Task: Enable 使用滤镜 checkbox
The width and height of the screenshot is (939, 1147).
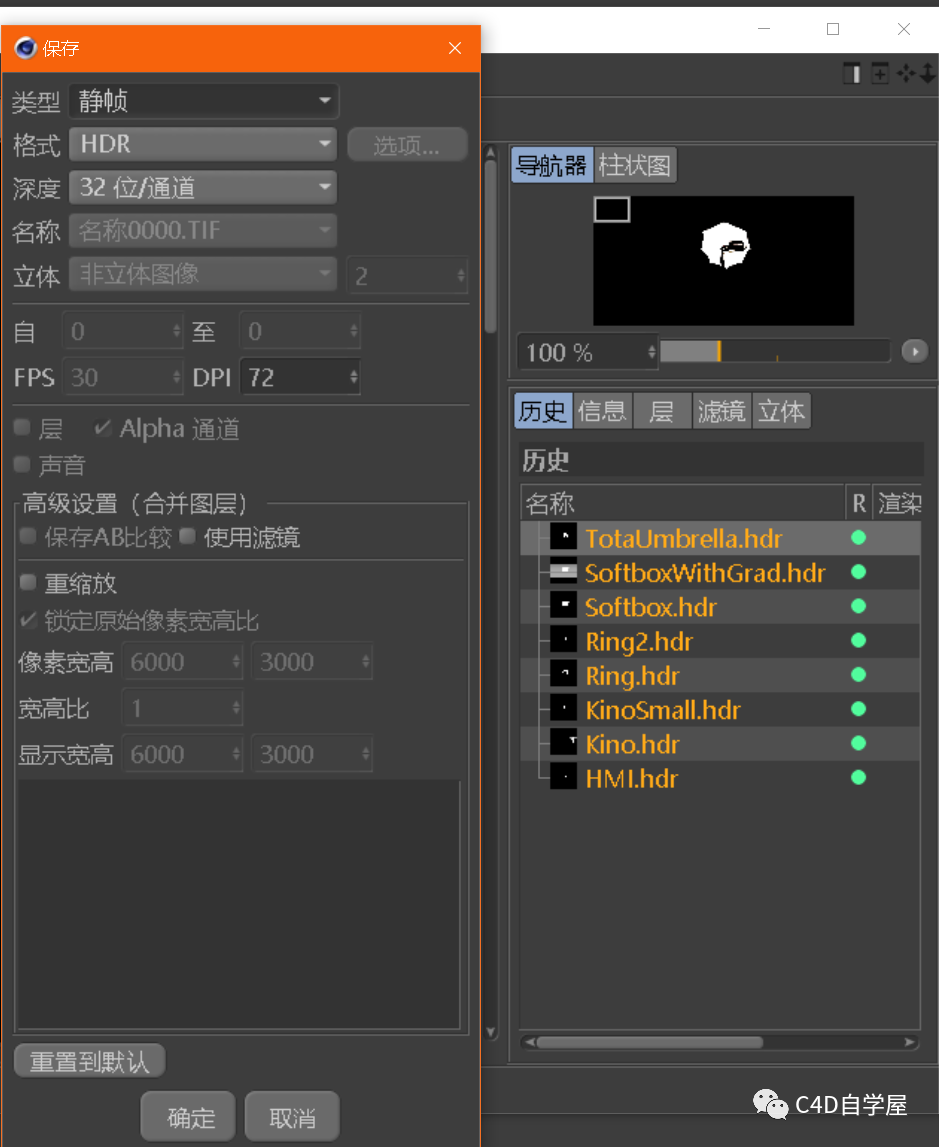Action: point(187,536)
